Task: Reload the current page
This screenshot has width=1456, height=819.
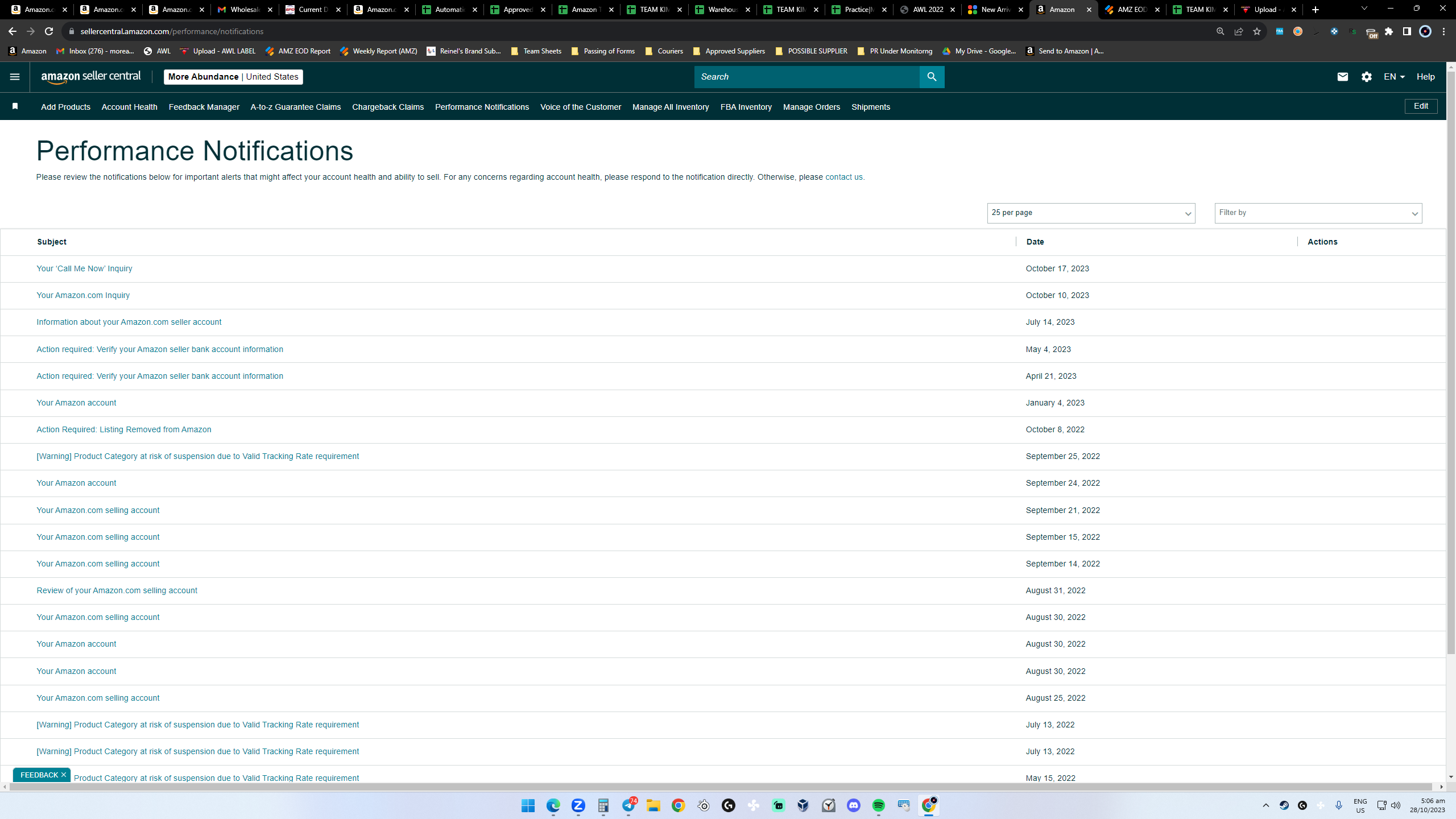Action: (x=49, y=31)
